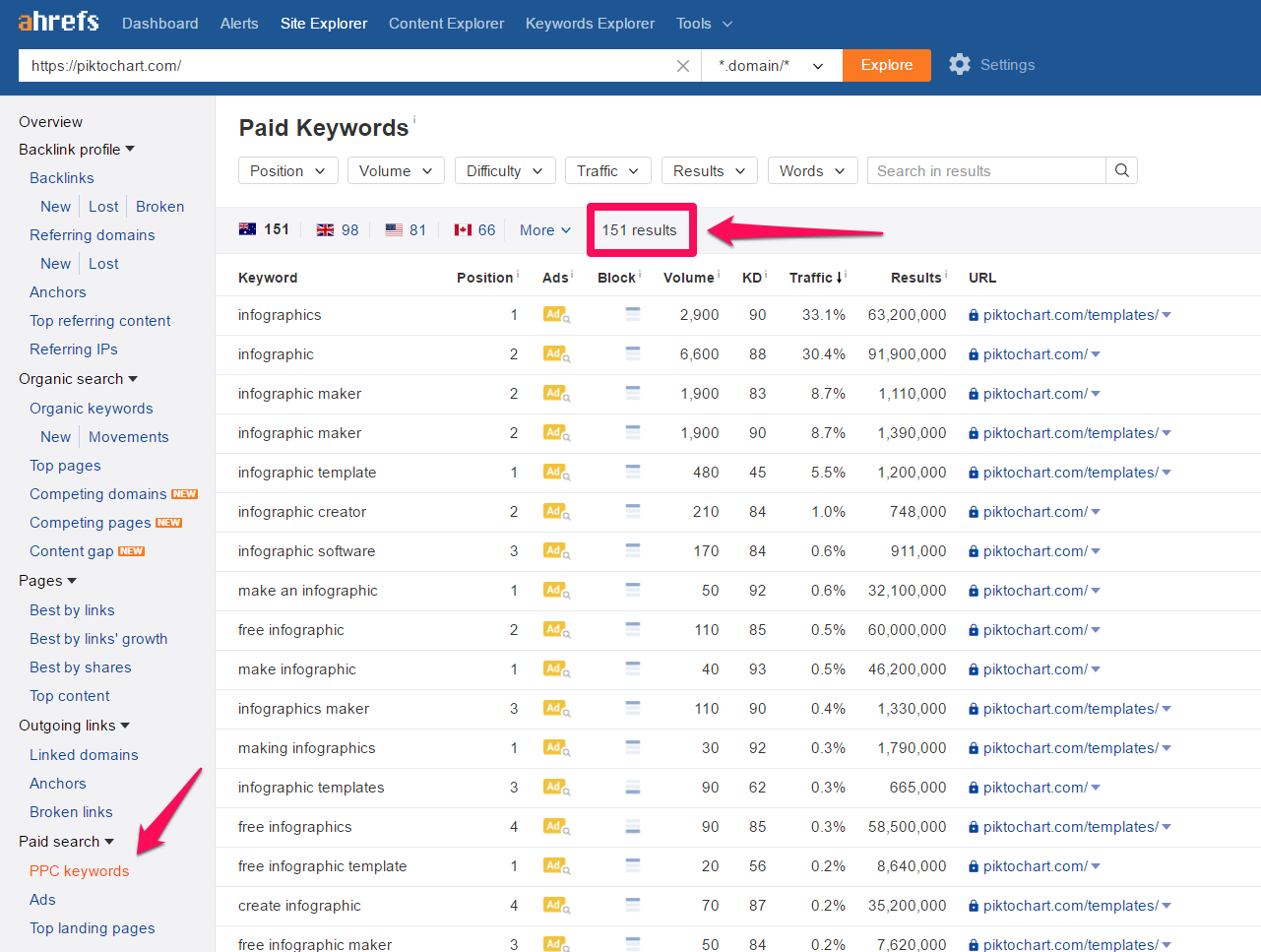Image resolution: width=1261 pixels, height=952 pixels.
Task: Open the Ad preview icon for make an infographic
Action: point(556,591)
